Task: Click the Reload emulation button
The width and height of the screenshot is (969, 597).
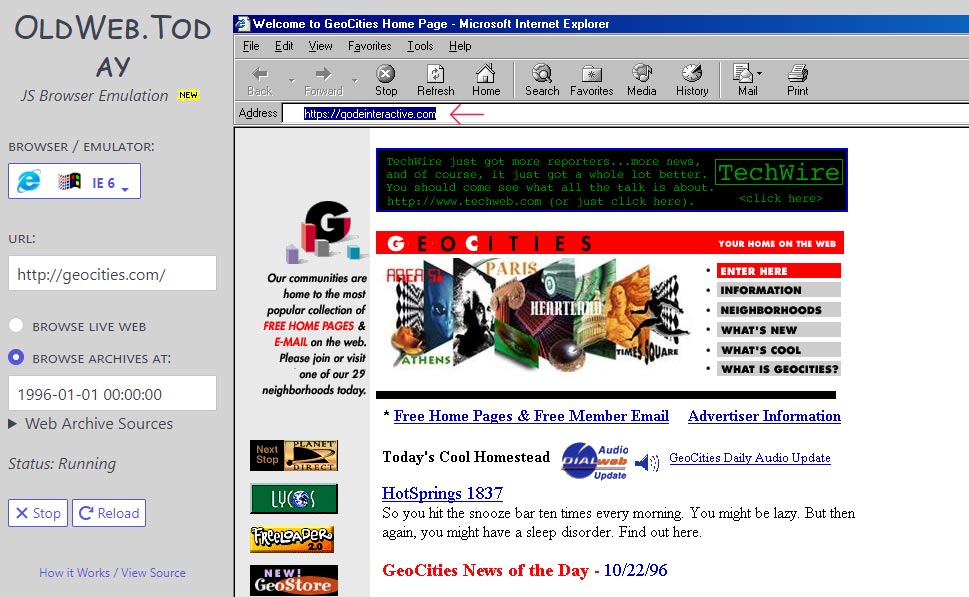Action: pos(109,513)
